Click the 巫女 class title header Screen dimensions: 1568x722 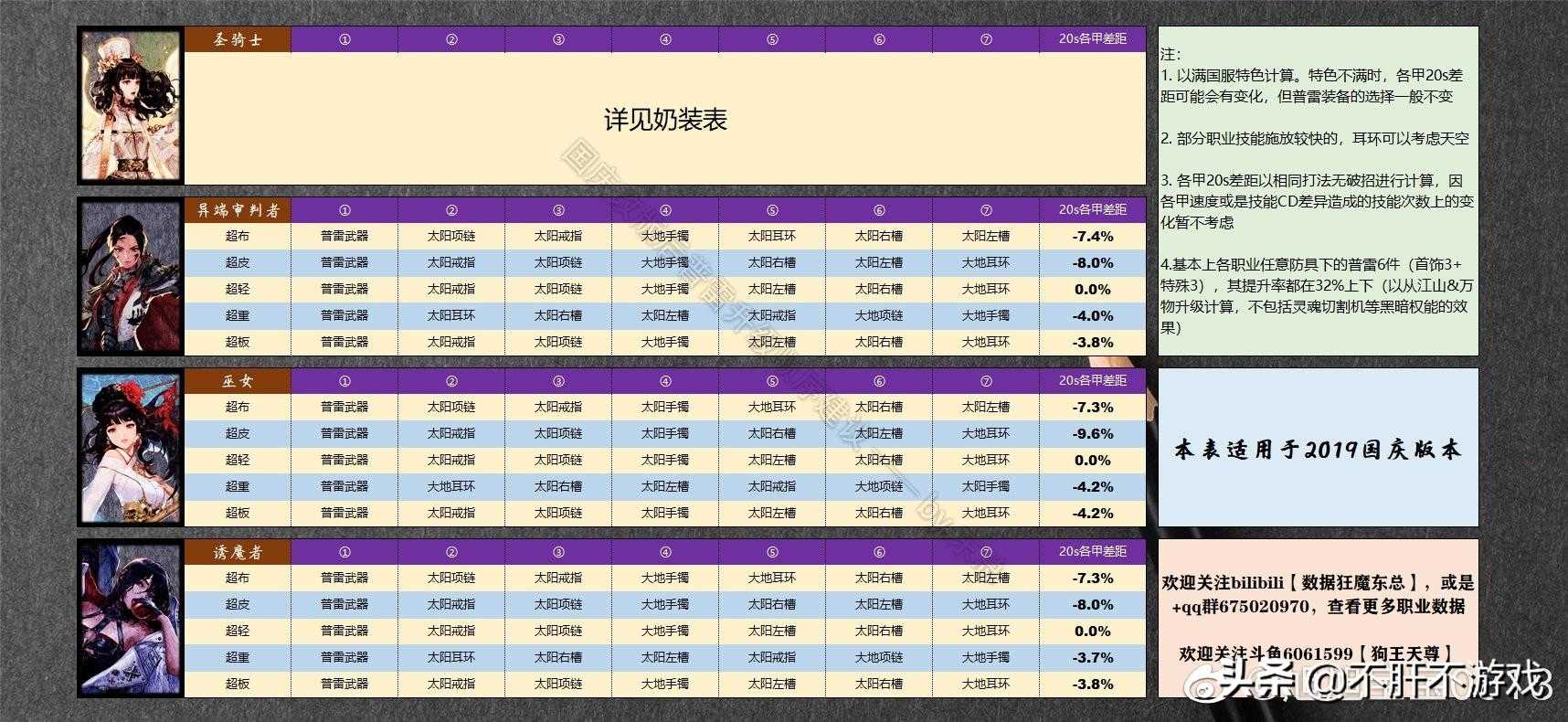click(238, 381)
